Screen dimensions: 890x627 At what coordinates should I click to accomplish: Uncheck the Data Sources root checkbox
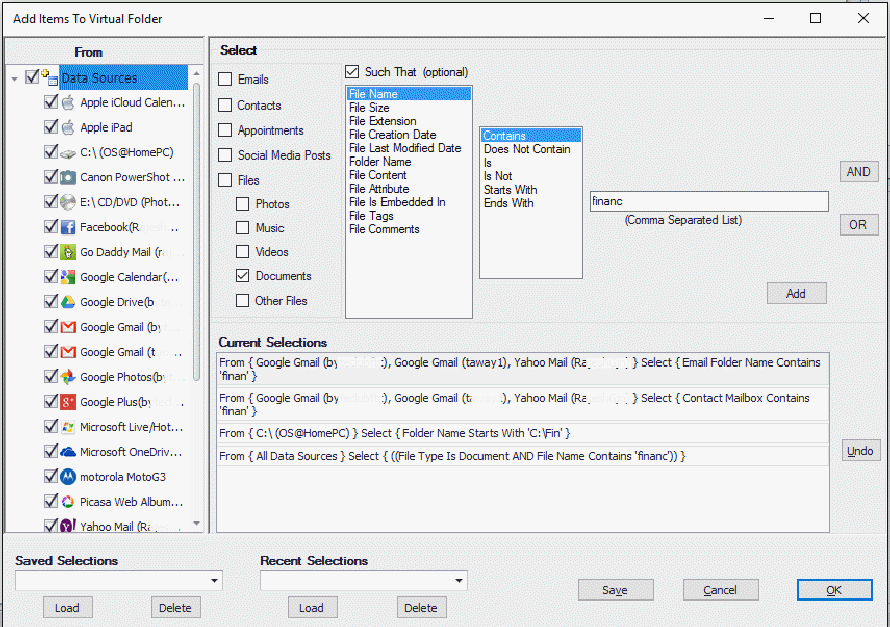pyautogui.click(x=32, y=77)
